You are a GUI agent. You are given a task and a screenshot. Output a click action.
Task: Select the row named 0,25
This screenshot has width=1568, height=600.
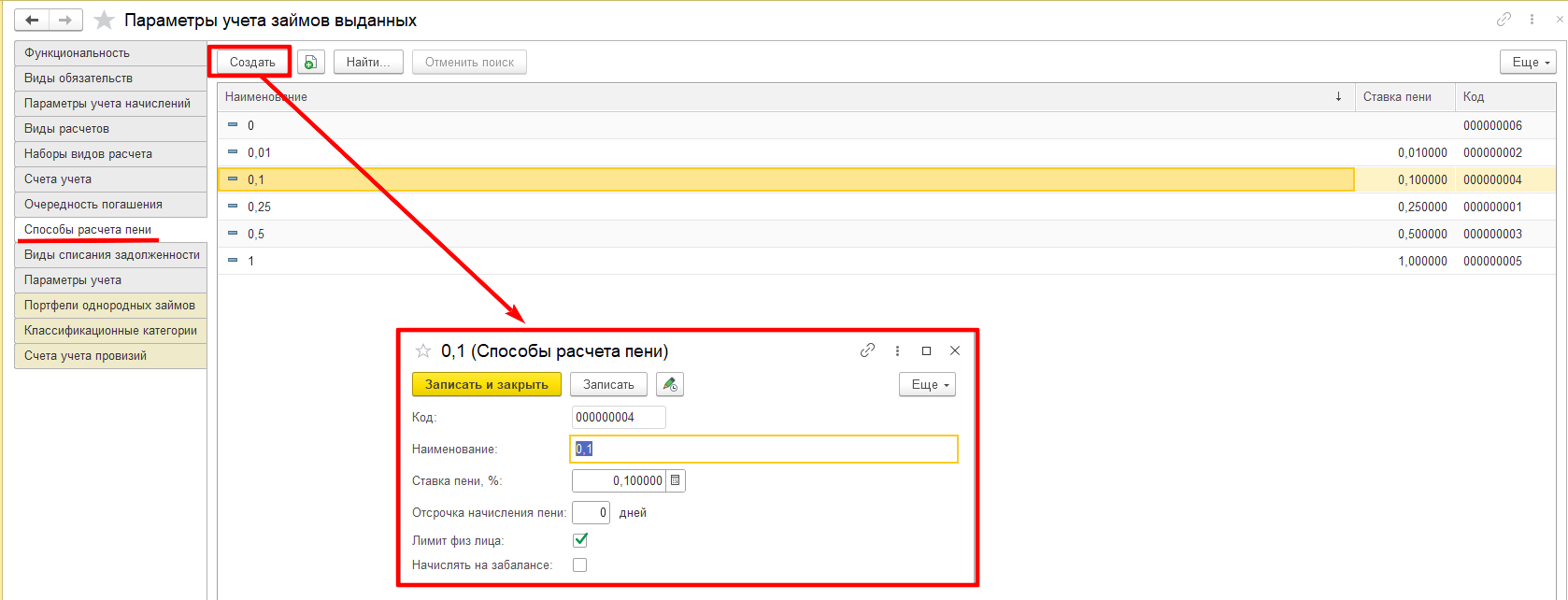coord(887,207)
